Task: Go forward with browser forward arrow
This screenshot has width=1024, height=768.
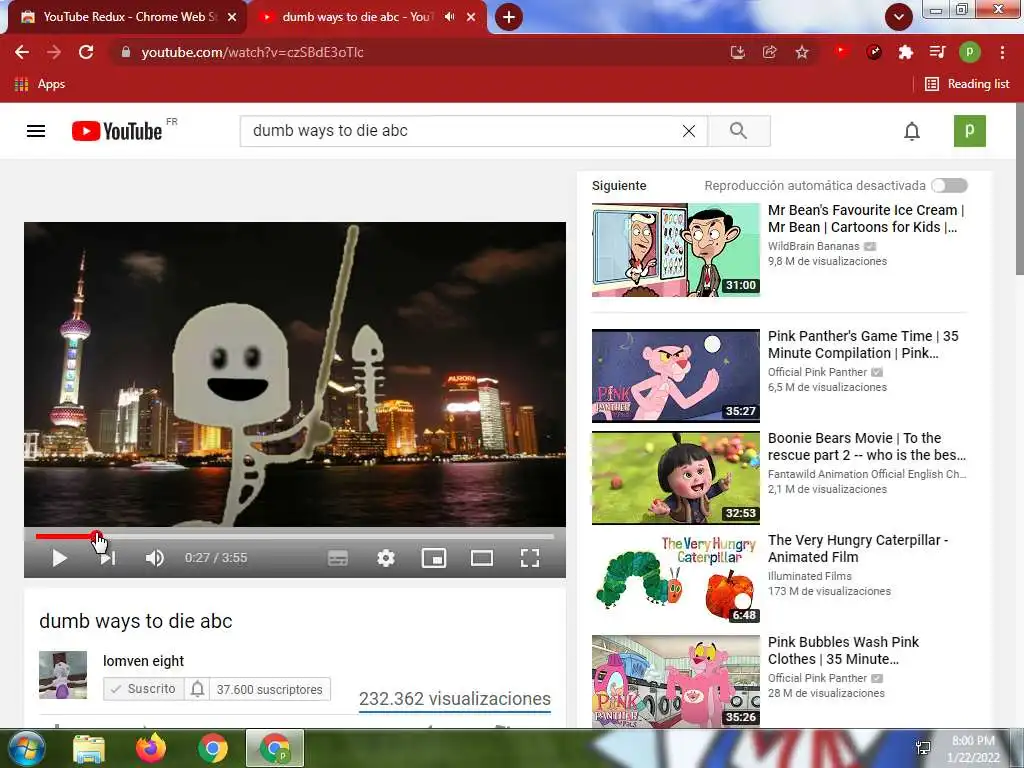Action: coord(54,52)
